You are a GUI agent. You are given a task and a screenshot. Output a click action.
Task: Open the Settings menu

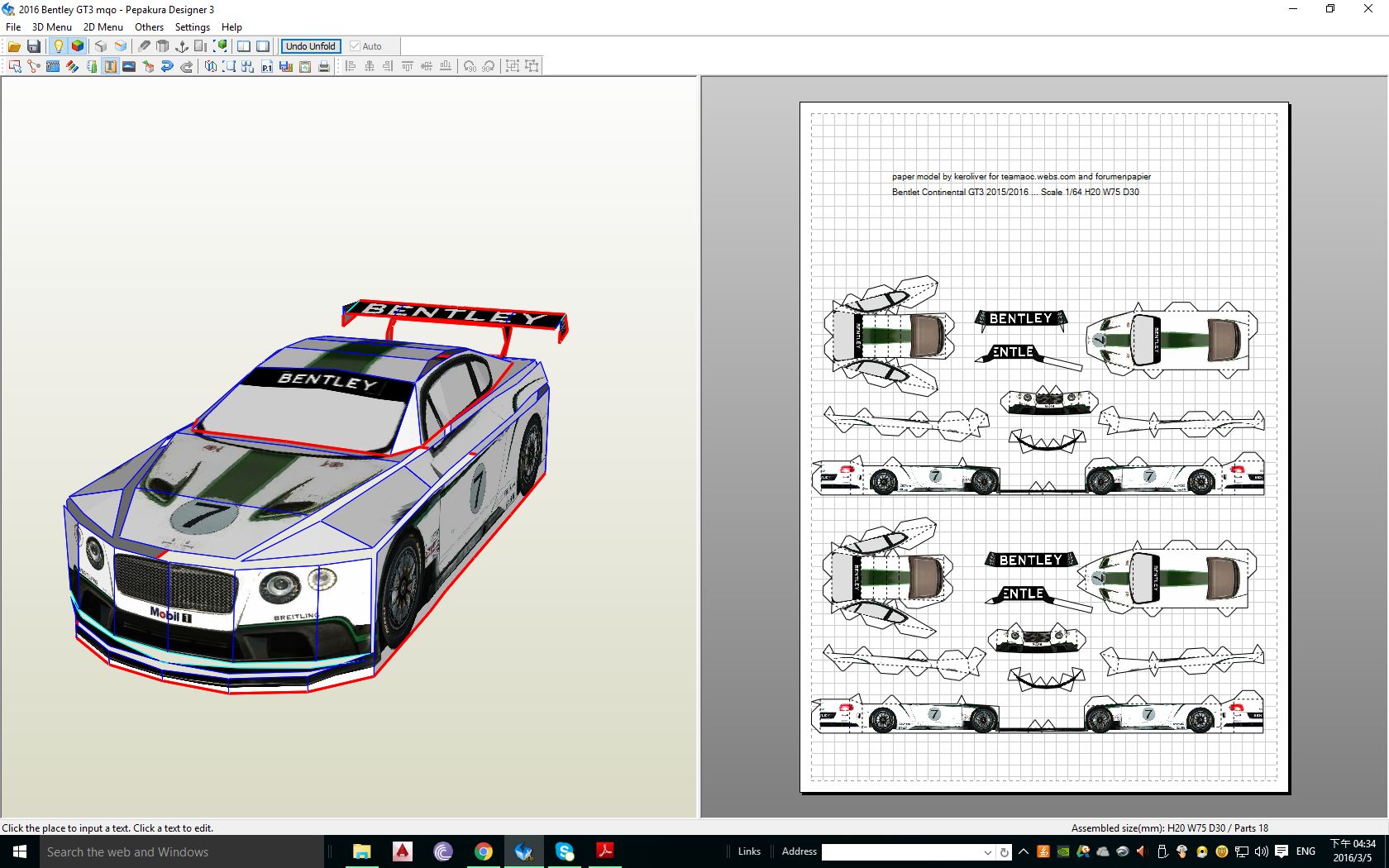(x=192, y=26)
